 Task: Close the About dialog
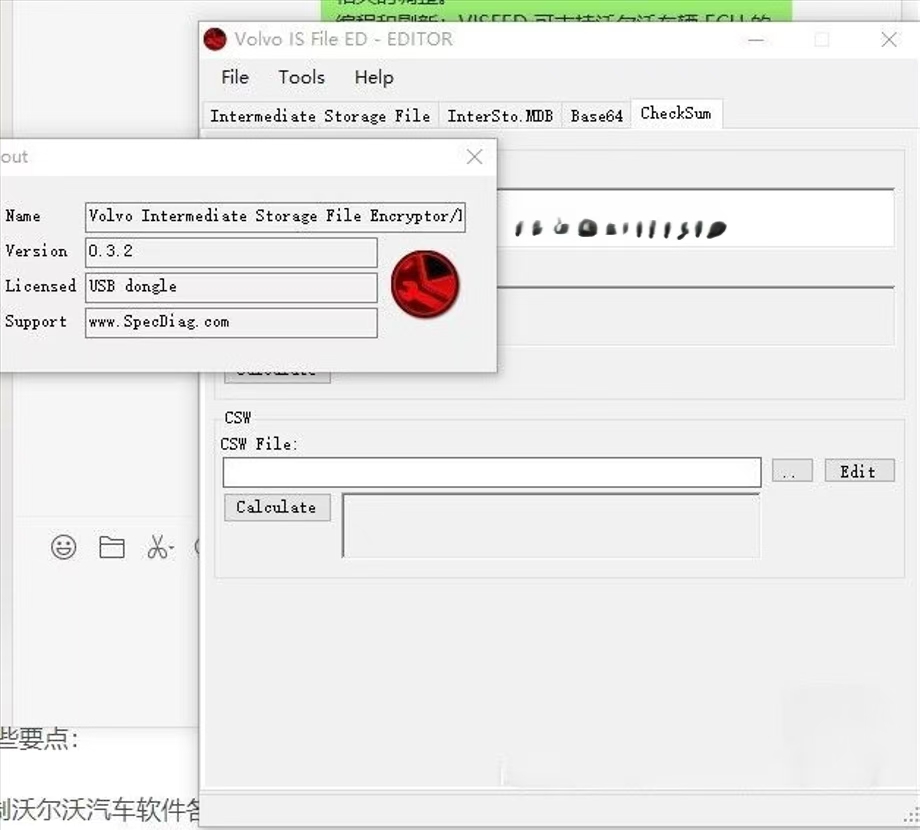point(474,157)
